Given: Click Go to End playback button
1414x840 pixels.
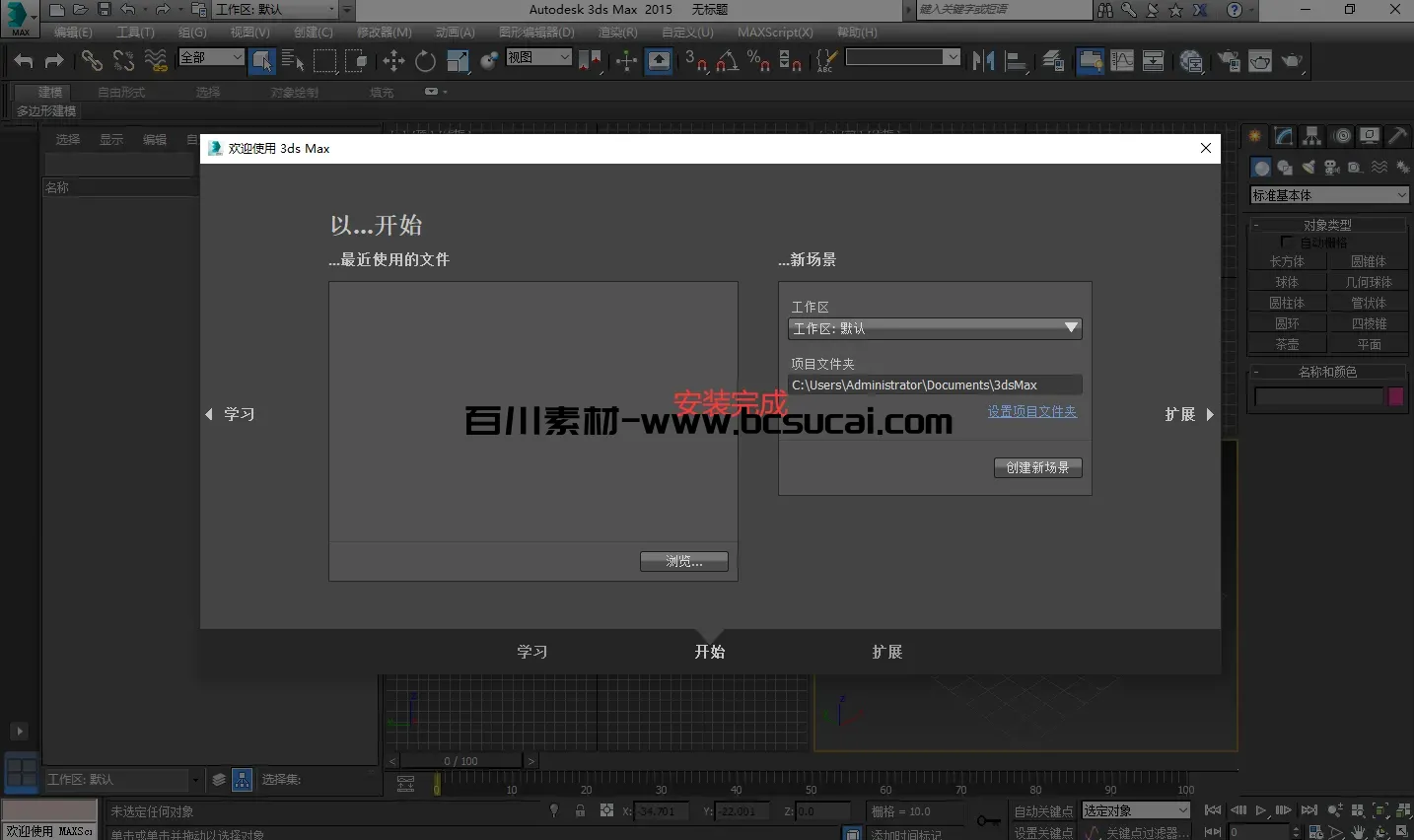Looking at the screenshot, I should (x=1309, y=810).
